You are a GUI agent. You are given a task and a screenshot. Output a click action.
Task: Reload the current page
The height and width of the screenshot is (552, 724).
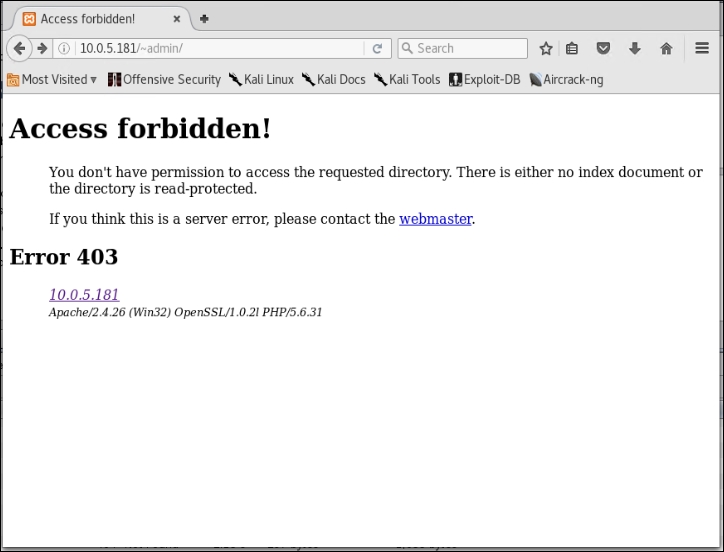click(377, 48)
